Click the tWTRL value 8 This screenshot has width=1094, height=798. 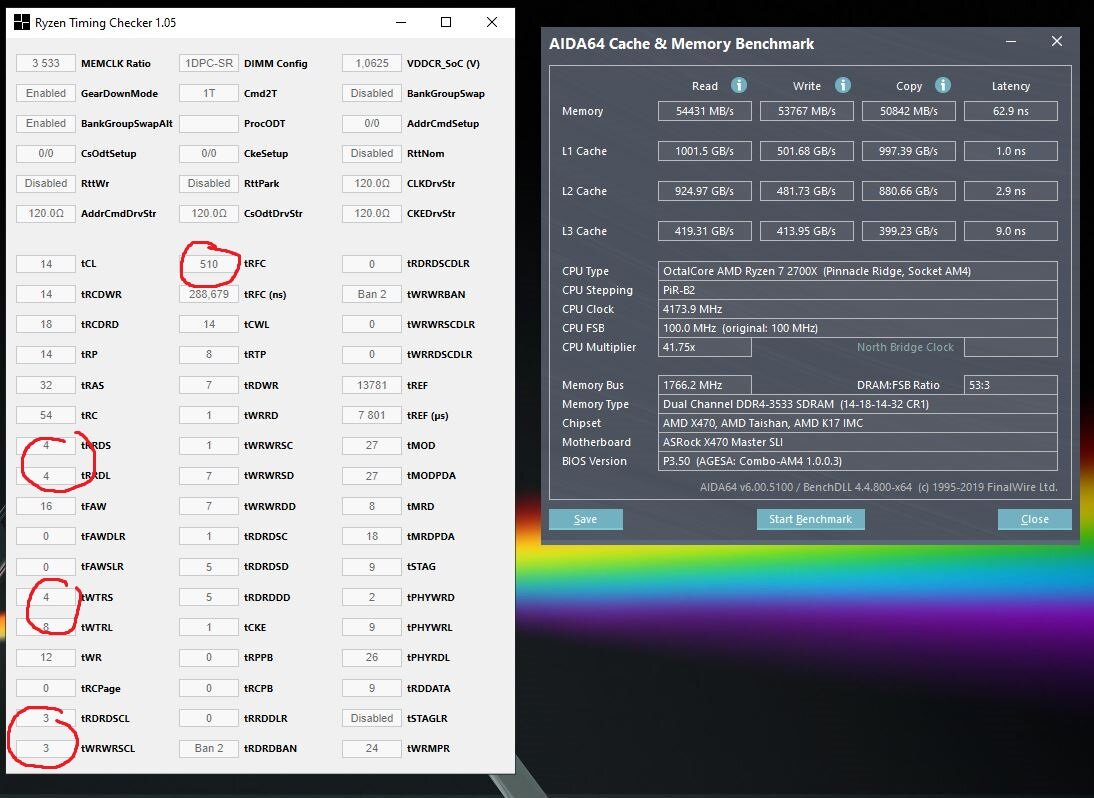46,626
